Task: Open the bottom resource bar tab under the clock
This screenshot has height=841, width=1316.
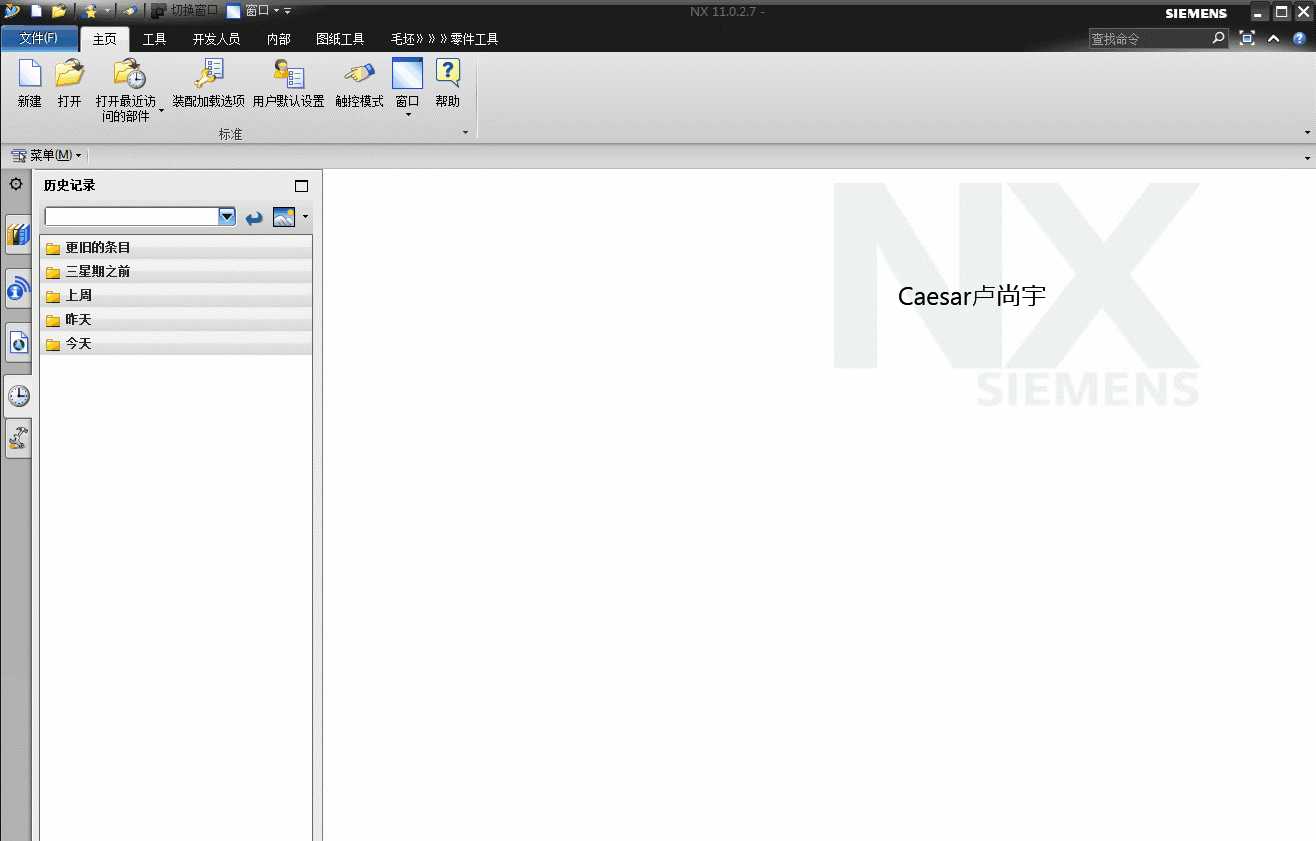Action: [x=18, y=438]
